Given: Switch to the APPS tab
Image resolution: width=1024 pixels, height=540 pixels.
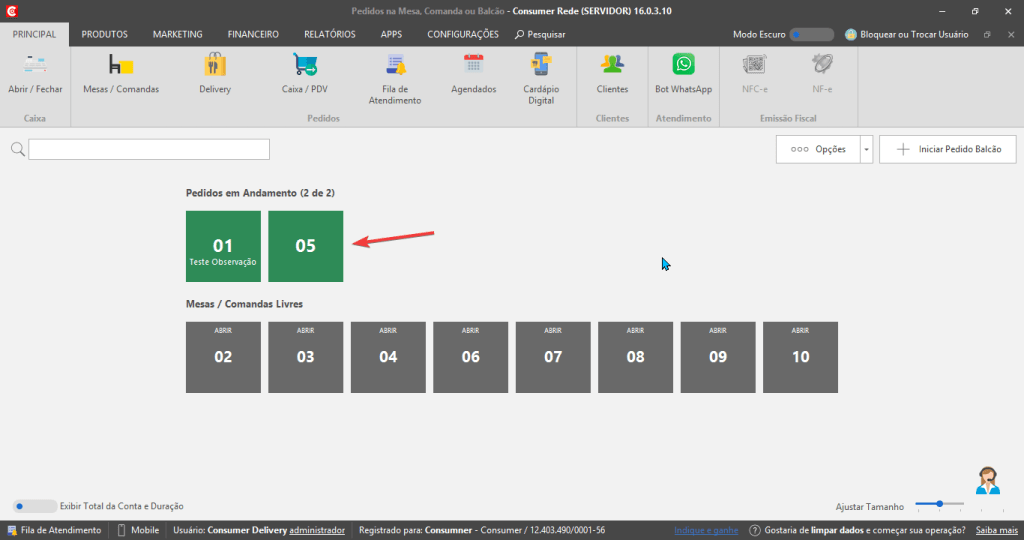Looking at the screenshot, I should 391,35.
